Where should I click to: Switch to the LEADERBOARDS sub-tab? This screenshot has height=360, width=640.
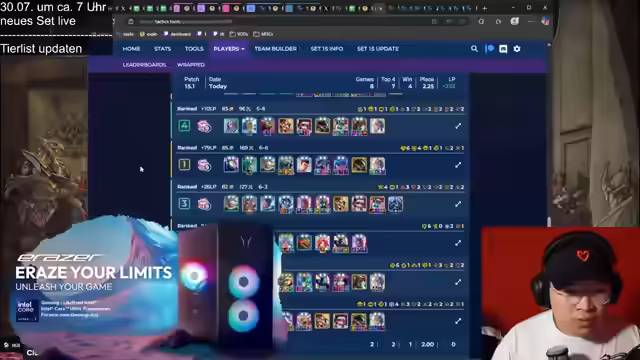coord(144,65)
